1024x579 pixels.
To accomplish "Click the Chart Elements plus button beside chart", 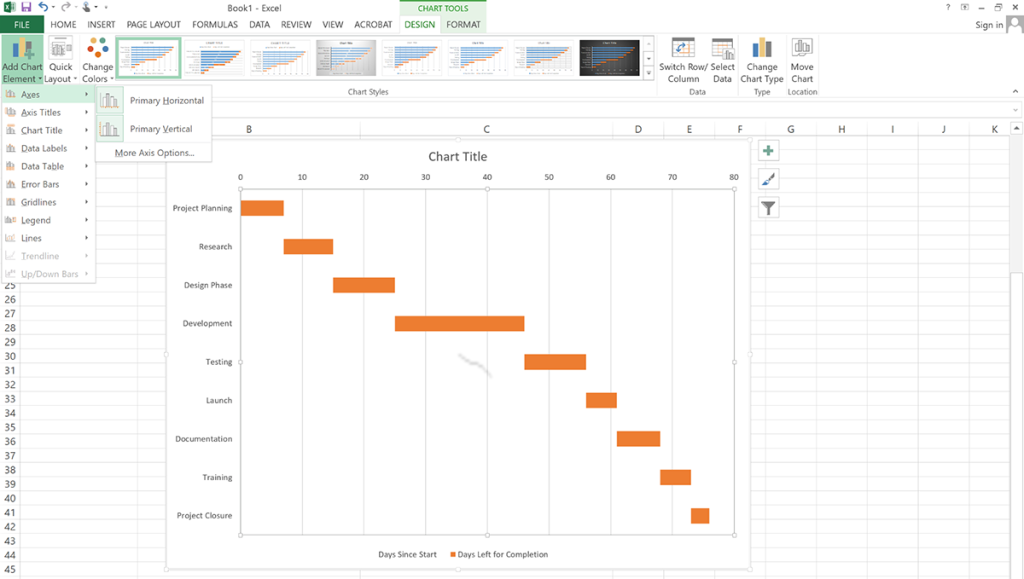I will point(766,150).
